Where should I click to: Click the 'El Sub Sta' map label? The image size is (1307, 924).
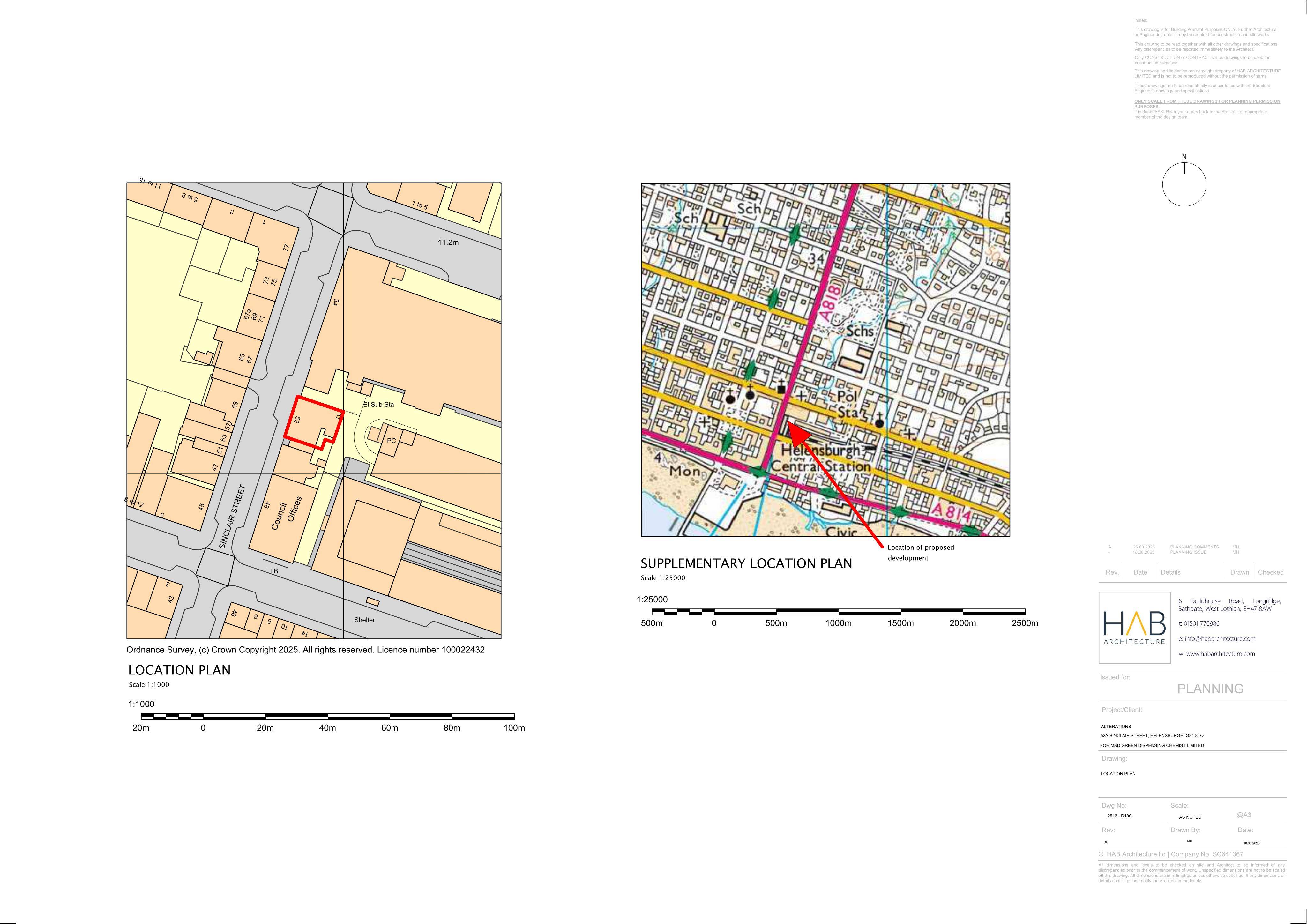coord(378,405)
